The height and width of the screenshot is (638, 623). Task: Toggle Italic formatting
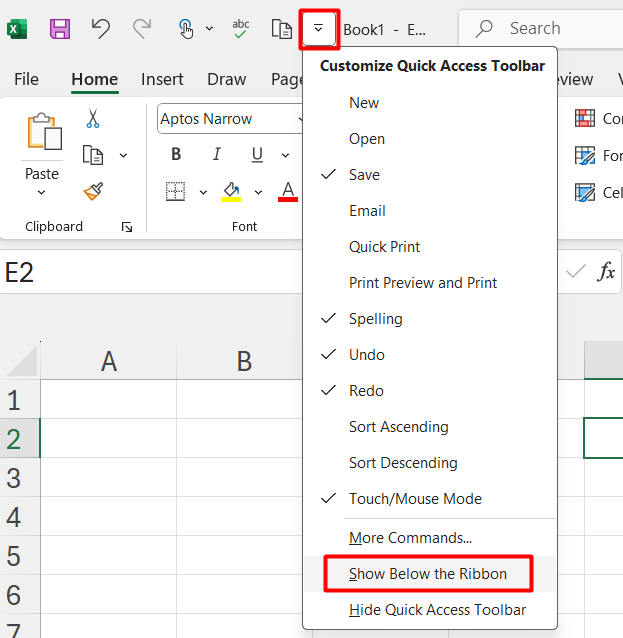[x=216, y=154]
